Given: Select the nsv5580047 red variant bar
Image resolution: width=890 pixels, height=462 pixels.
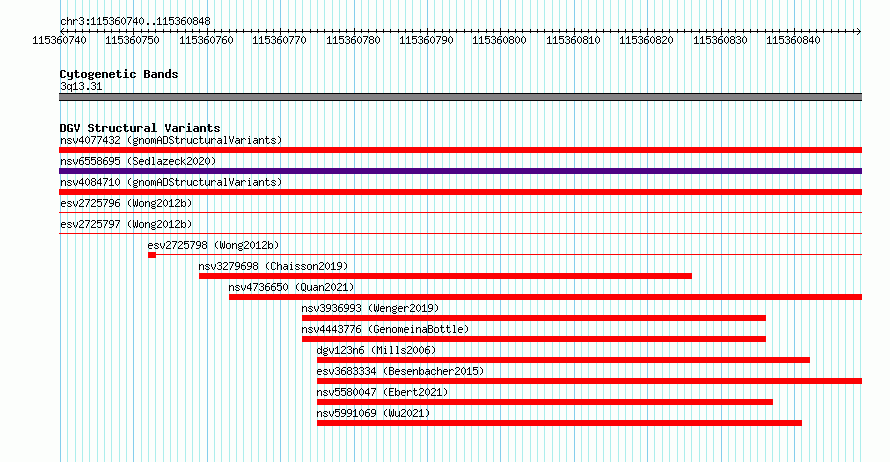Looking at the screenshot, I should (x=545, y=402).
